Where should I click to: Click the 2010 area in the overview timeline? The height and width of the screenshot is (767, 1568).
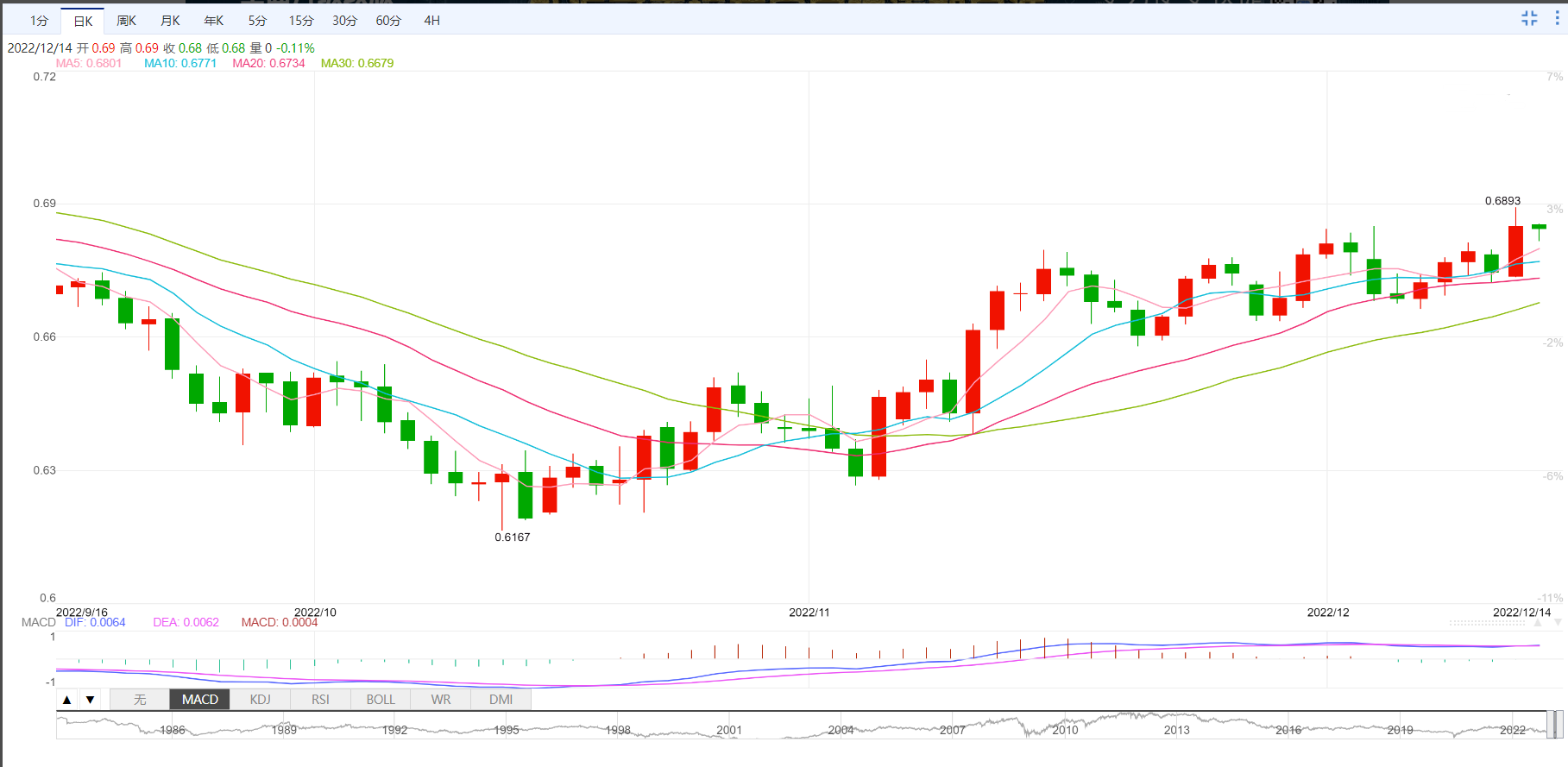(x=1065, y=730)
